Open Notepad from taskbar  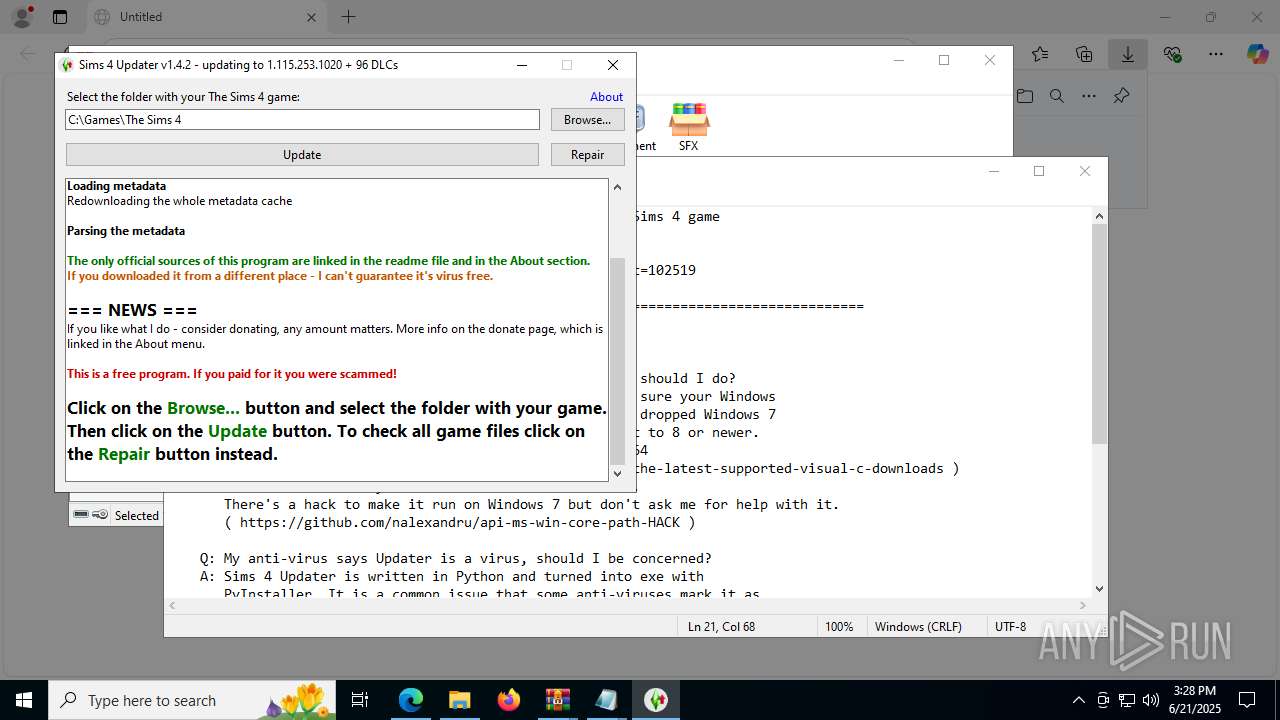(607, 700)
